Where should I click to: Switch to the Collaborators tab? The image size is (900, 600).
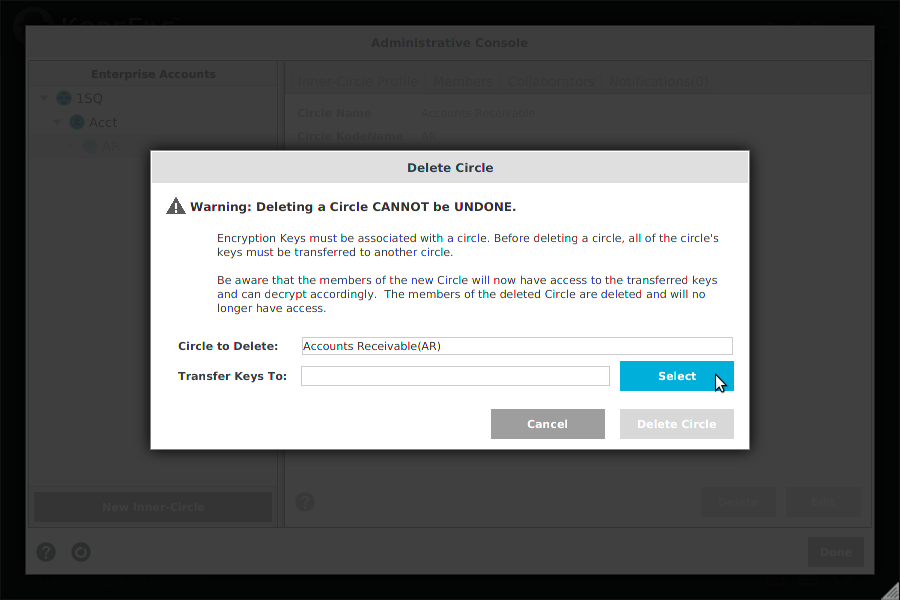551,82
